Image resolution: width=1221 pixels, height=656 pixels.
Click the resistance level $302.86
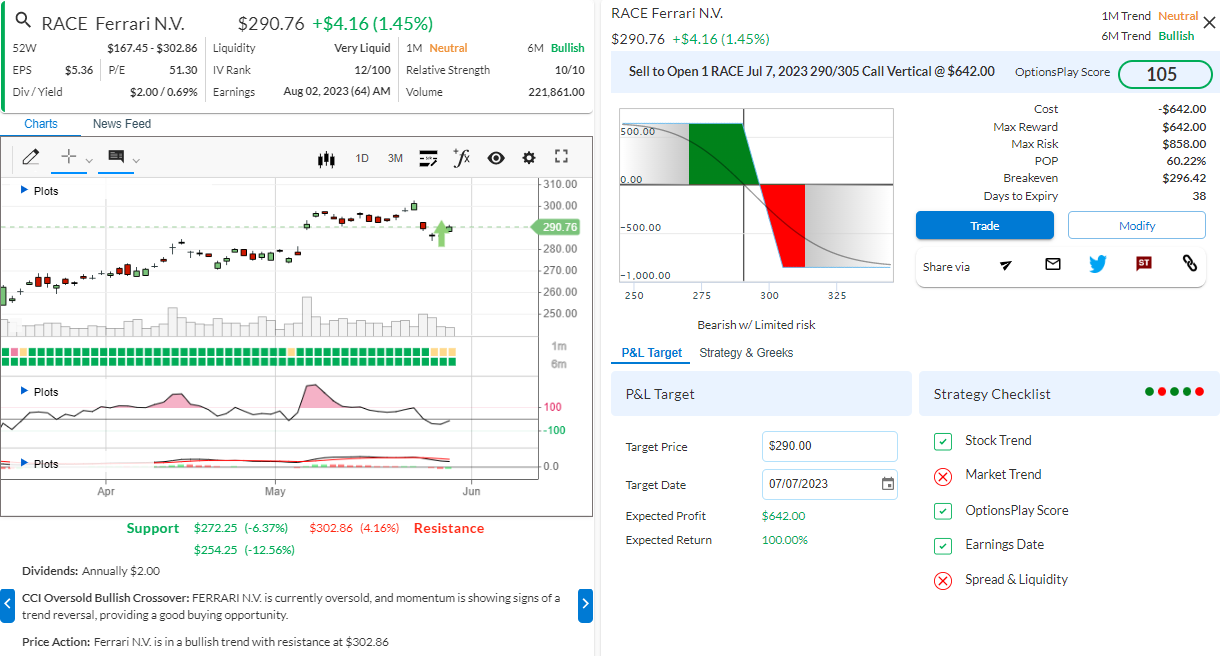click(331, 528)
